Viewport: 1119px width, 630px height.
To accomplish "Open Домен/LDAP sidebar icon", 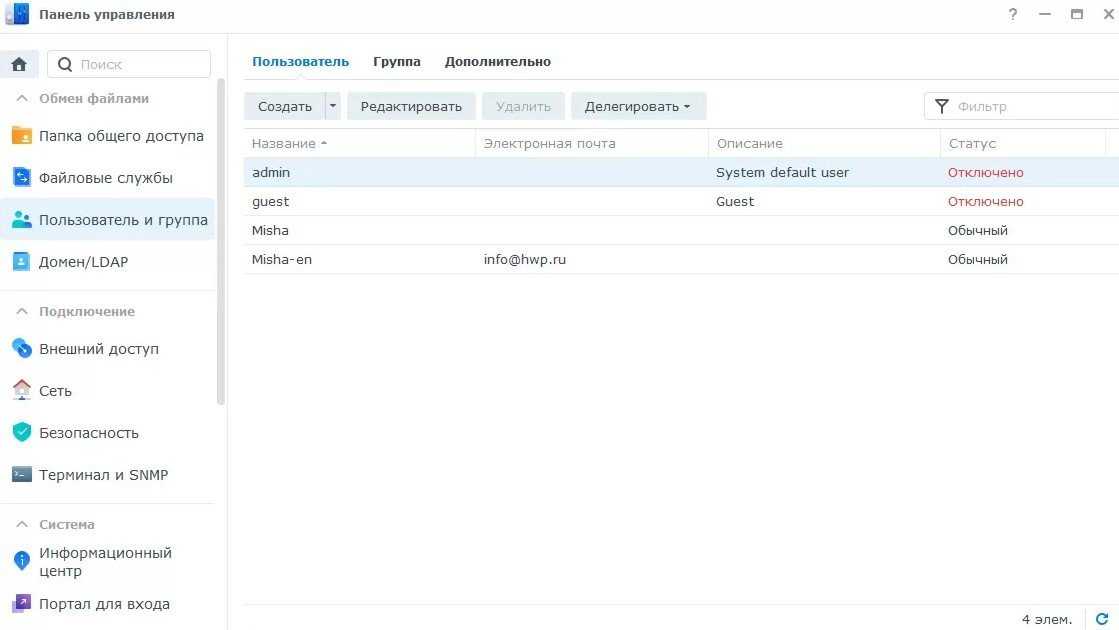I will (22, 262).
